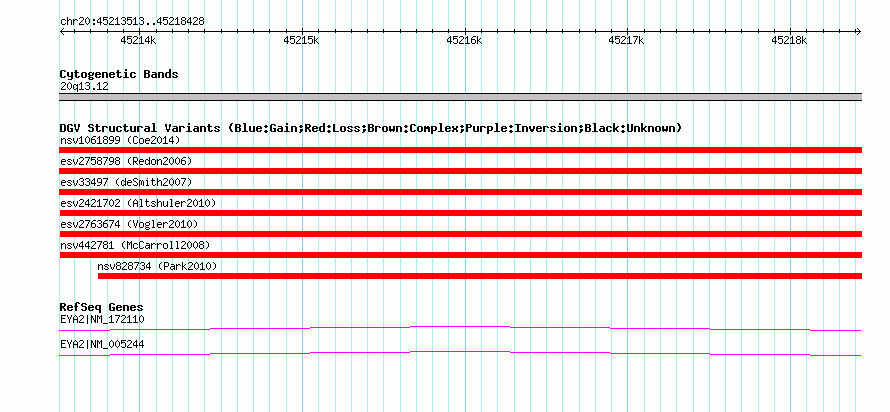
Task: Click the red bar for nsv828734
Action: click(480, 276)
